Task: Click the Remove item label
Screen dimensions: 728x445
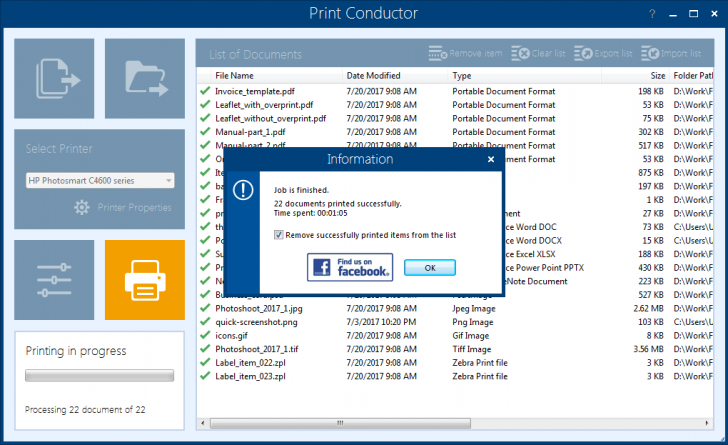Action: [x=475, y=53]
